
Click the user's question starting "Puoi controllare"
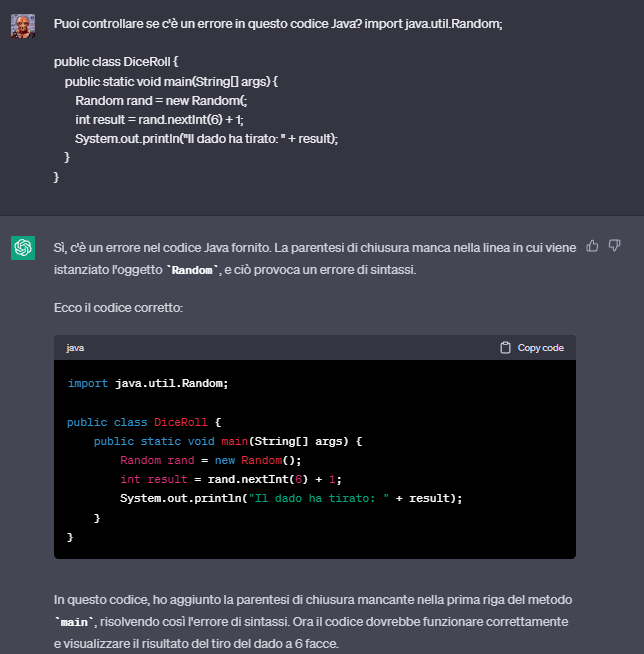(278, 22)
